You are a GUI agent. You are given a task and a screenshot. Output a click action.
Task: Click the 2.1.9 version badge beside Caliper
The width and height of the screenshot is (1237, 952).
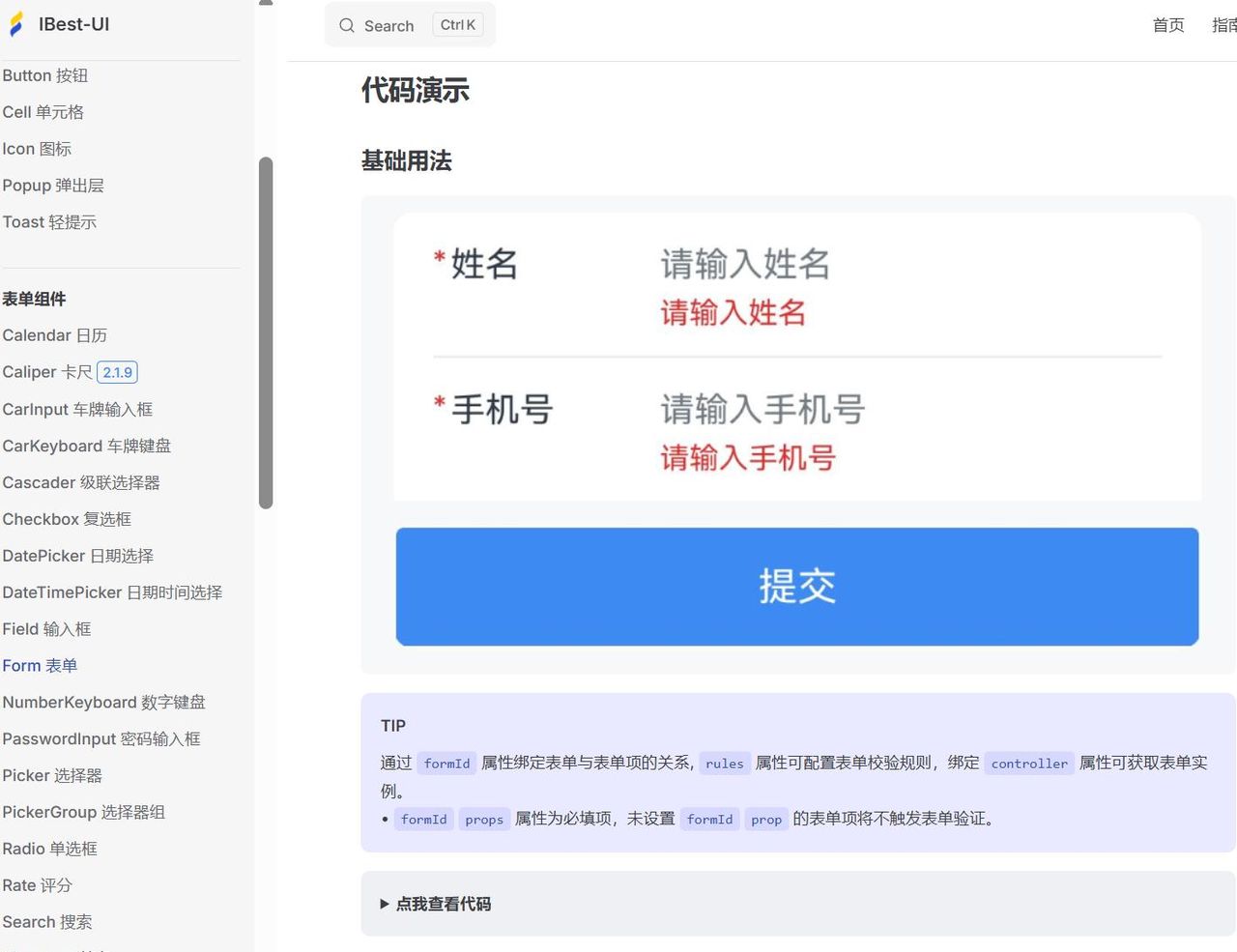point(117,371)
